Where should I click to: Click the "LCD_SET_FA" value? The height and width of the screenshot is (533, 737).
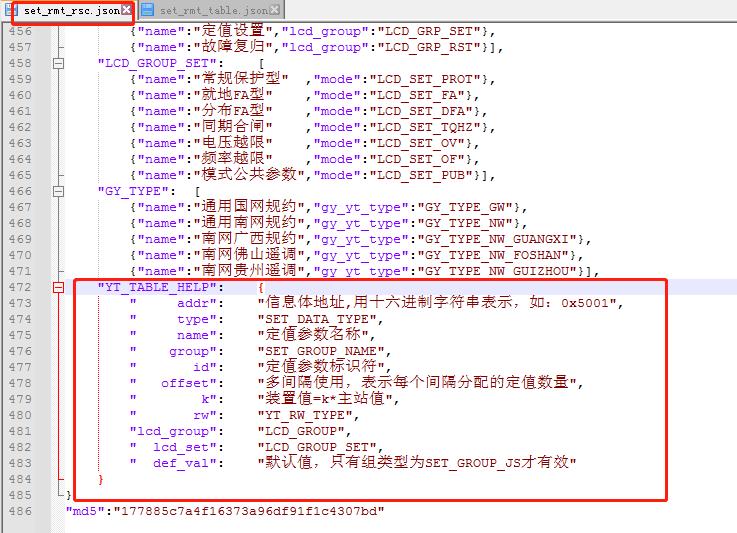pyautogui.click(x=417, y=95)
